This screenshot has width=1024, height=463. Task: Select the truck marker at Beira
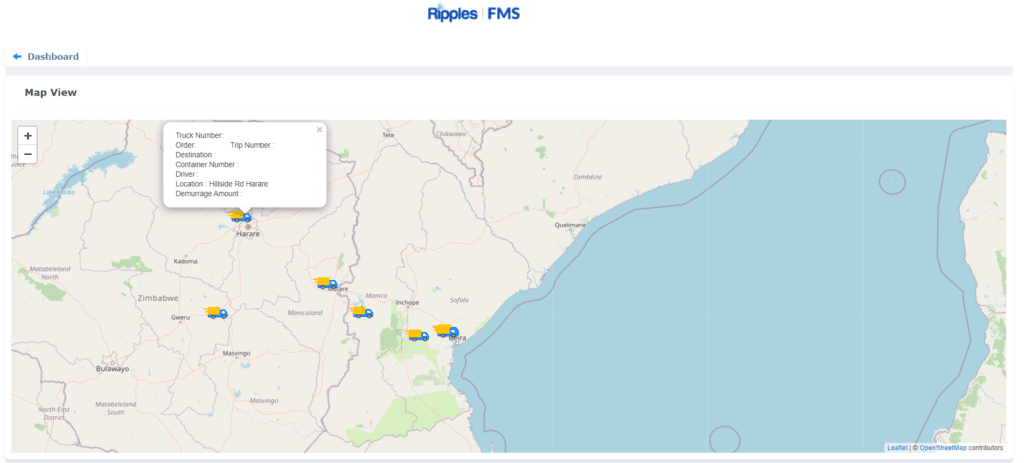446,331
